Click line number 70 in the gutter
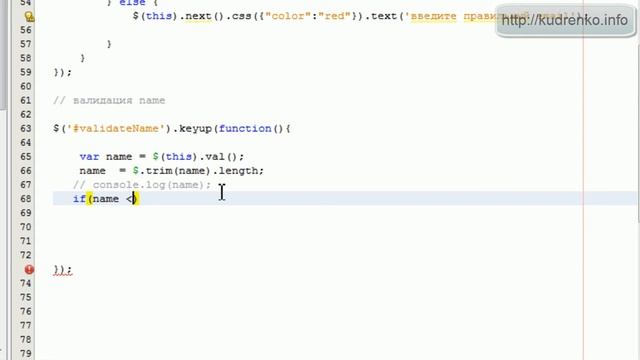Viewport: 640px width, 360px height. (26, 227)
